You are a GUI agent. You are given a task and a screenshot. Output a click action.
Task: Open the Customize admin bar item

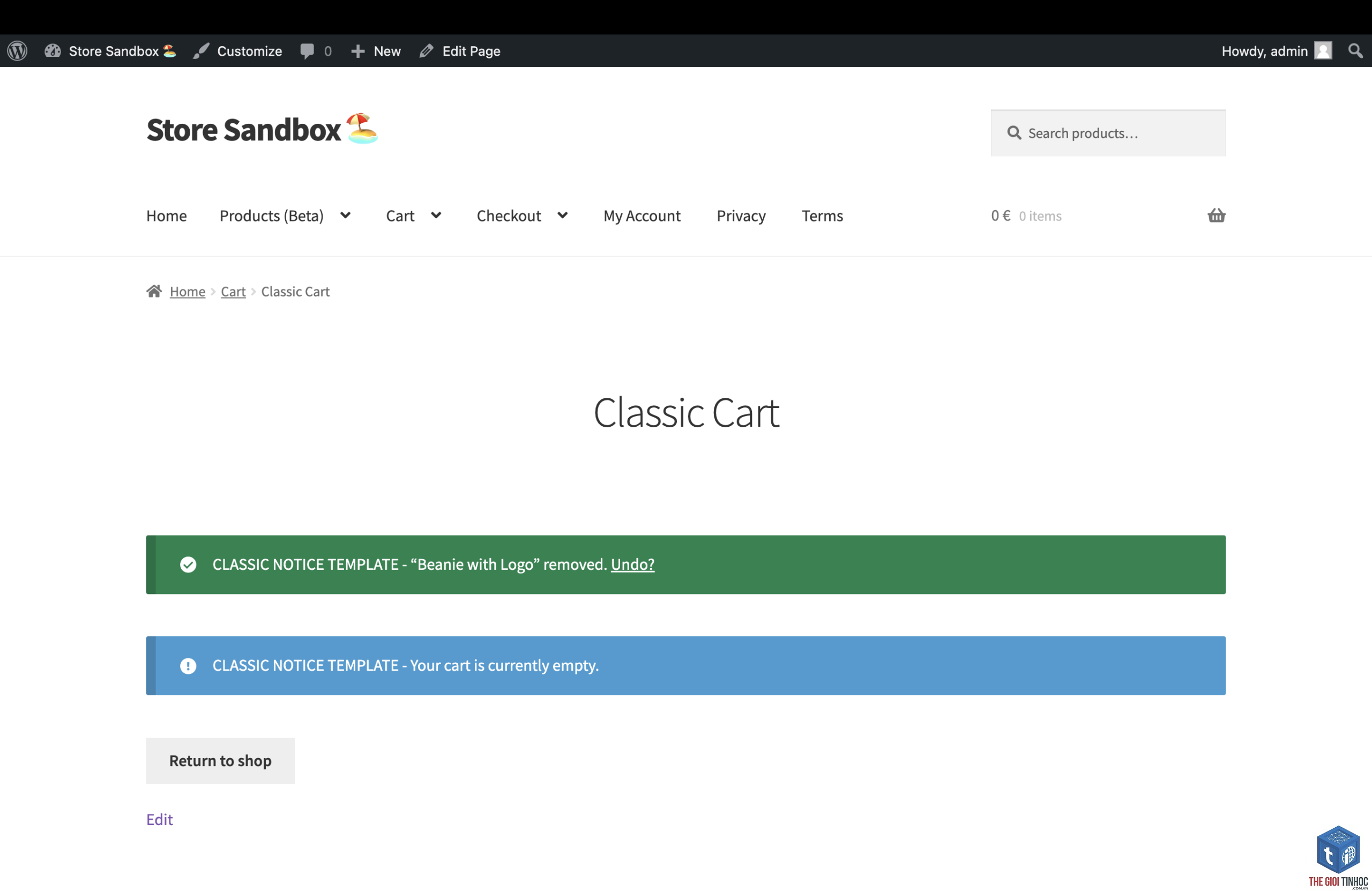[249, 51]
